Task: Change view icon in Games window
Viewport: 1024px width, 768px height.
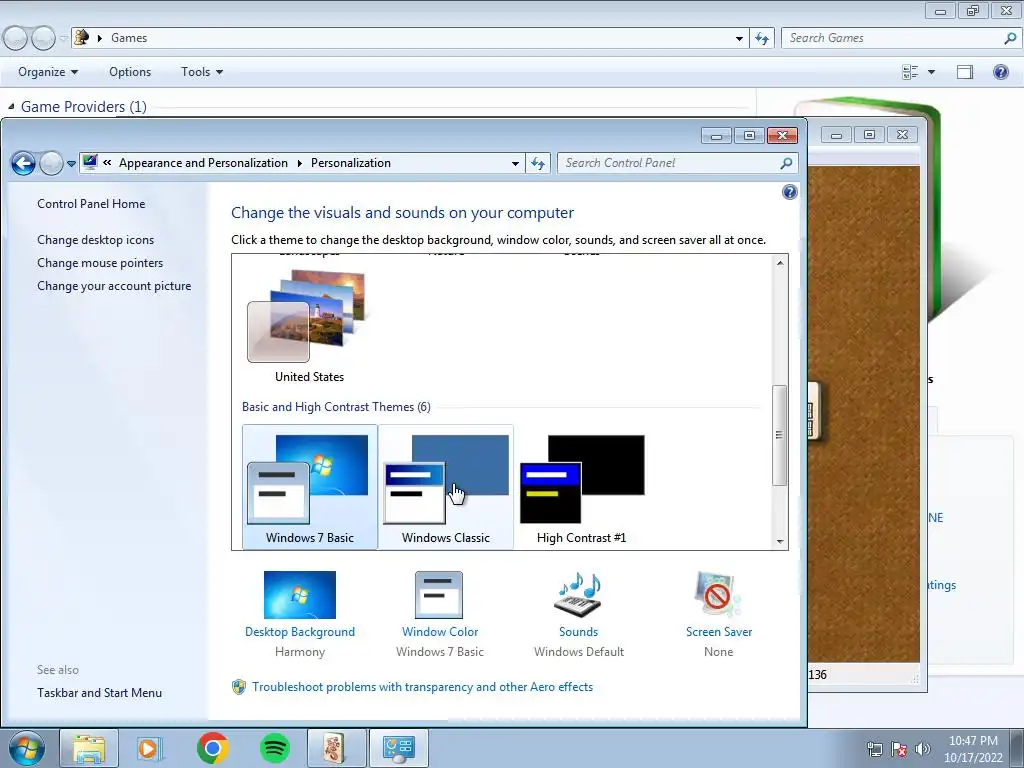Action: (910, 72)
